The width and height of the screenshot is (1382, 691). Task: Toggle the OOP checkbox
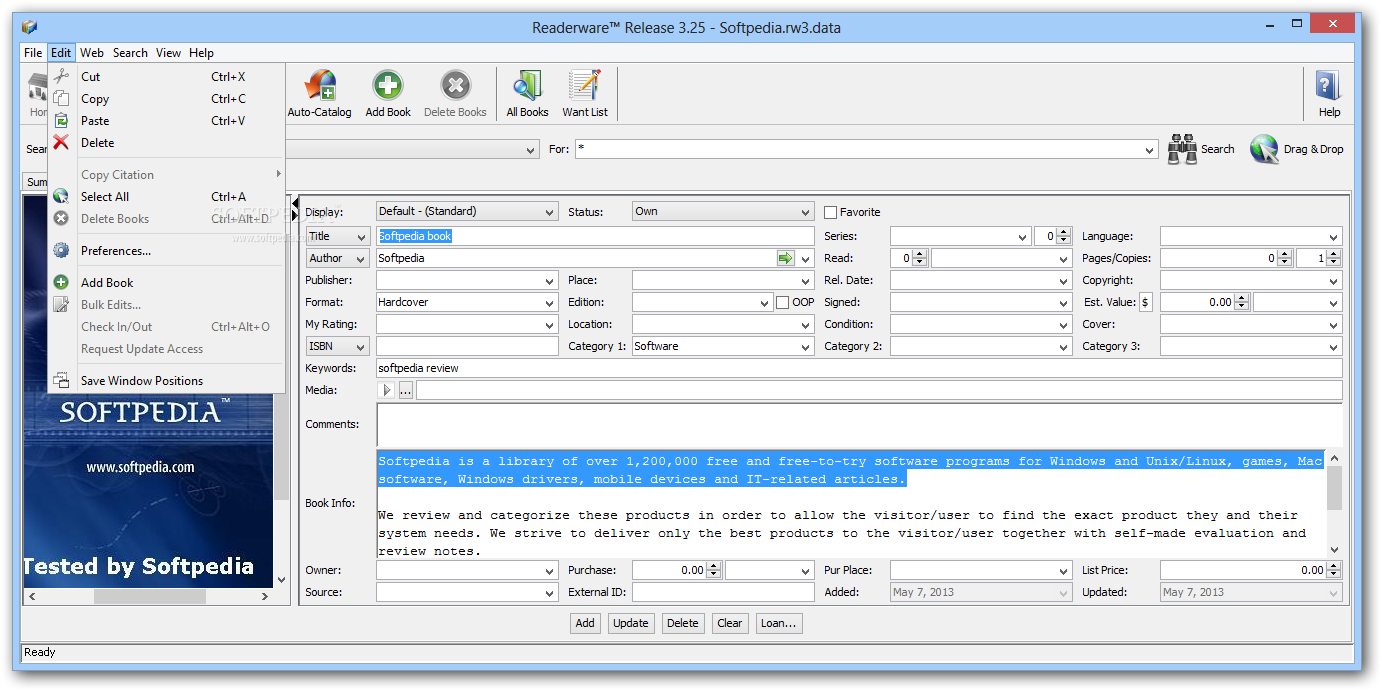pyautogui.click(x=782, y=302)
